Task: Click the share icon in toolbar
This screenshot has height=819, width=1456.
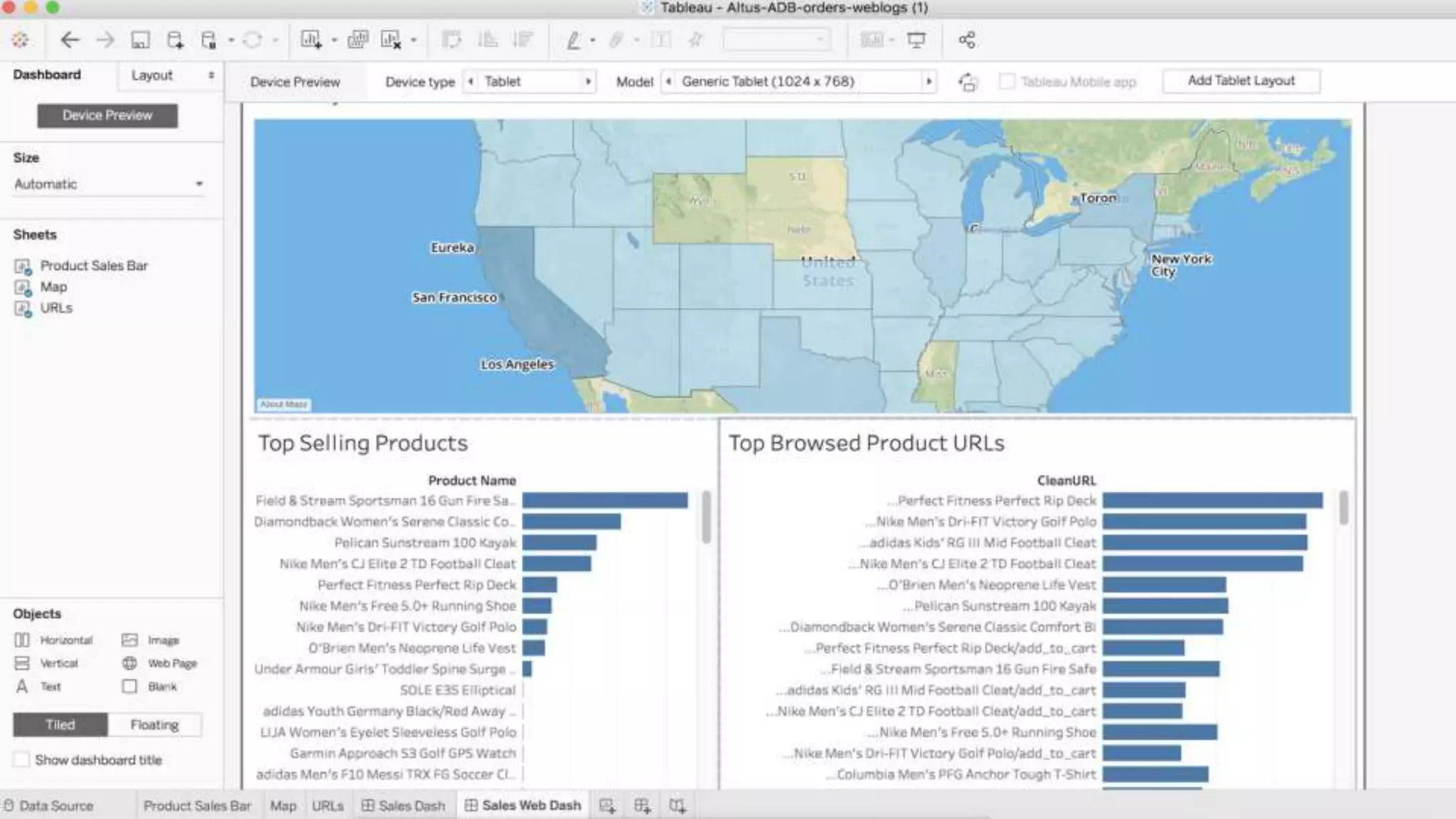Action: tap(966, 41)
